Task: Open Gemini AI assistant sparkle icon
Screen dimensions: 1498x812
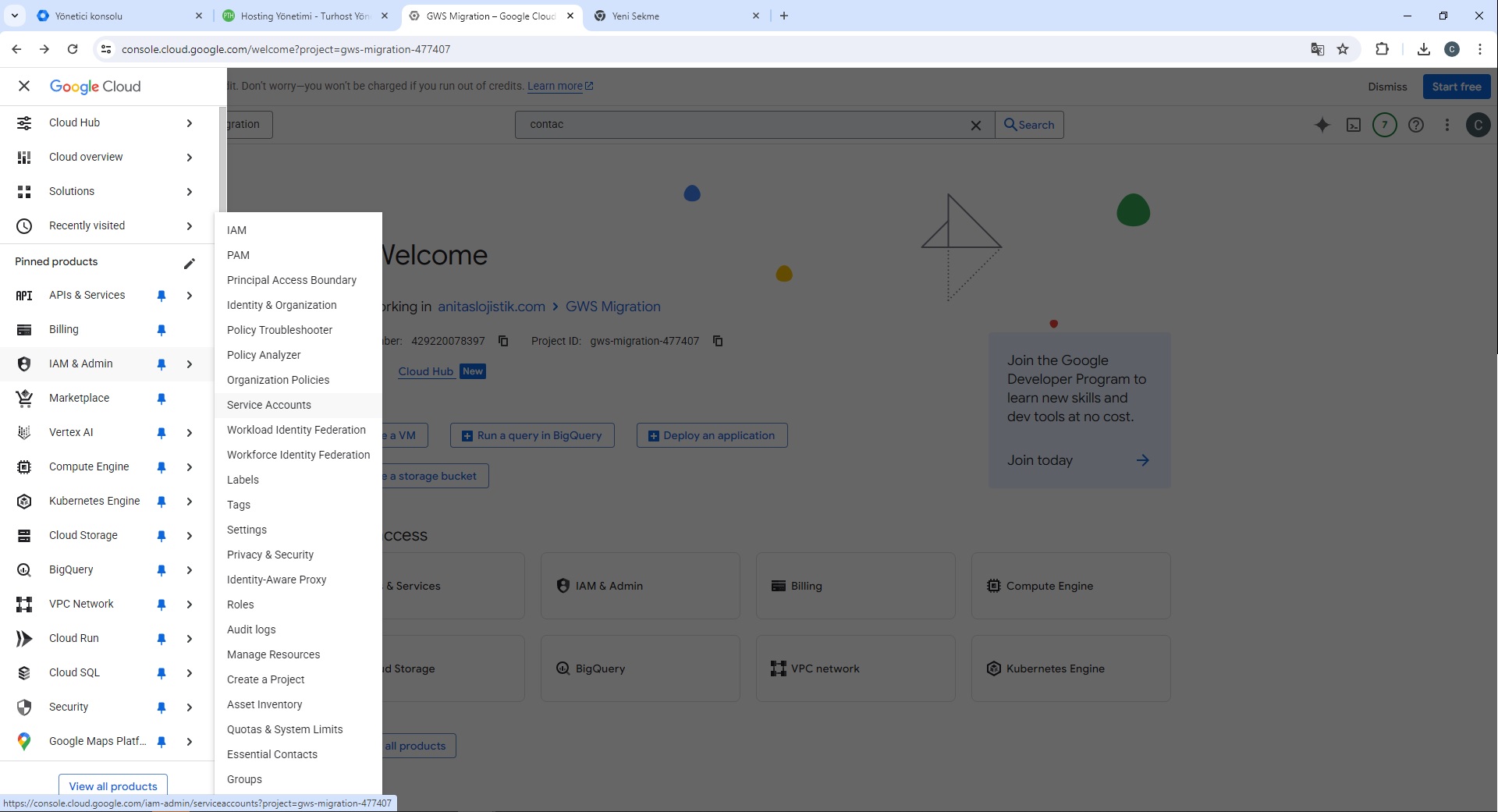Action: pos(1322,125)
